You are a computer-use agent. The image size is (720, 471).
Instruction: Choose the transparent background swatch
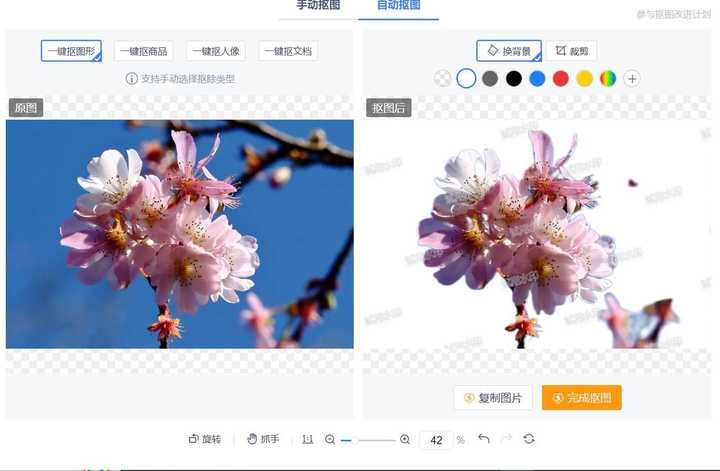443,78
